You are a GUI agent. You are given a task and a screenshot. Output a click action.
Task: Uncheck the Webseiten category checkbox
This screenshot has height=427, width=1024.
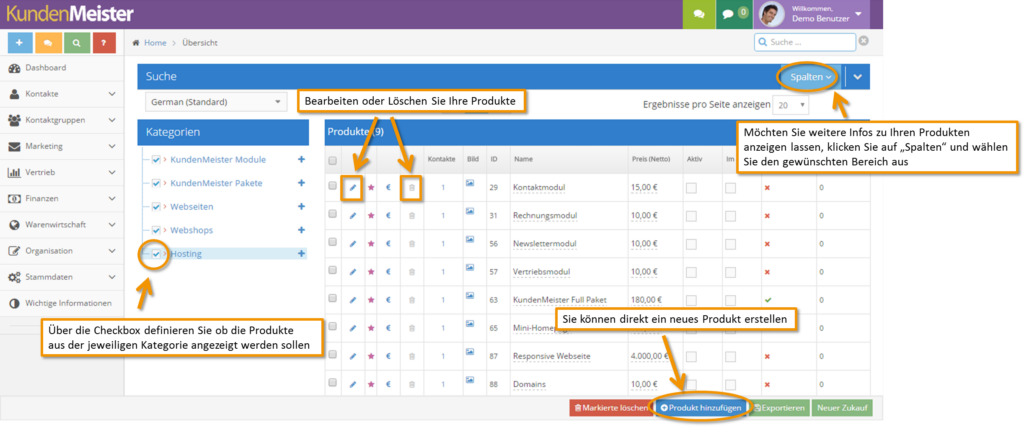pos(156,207)
